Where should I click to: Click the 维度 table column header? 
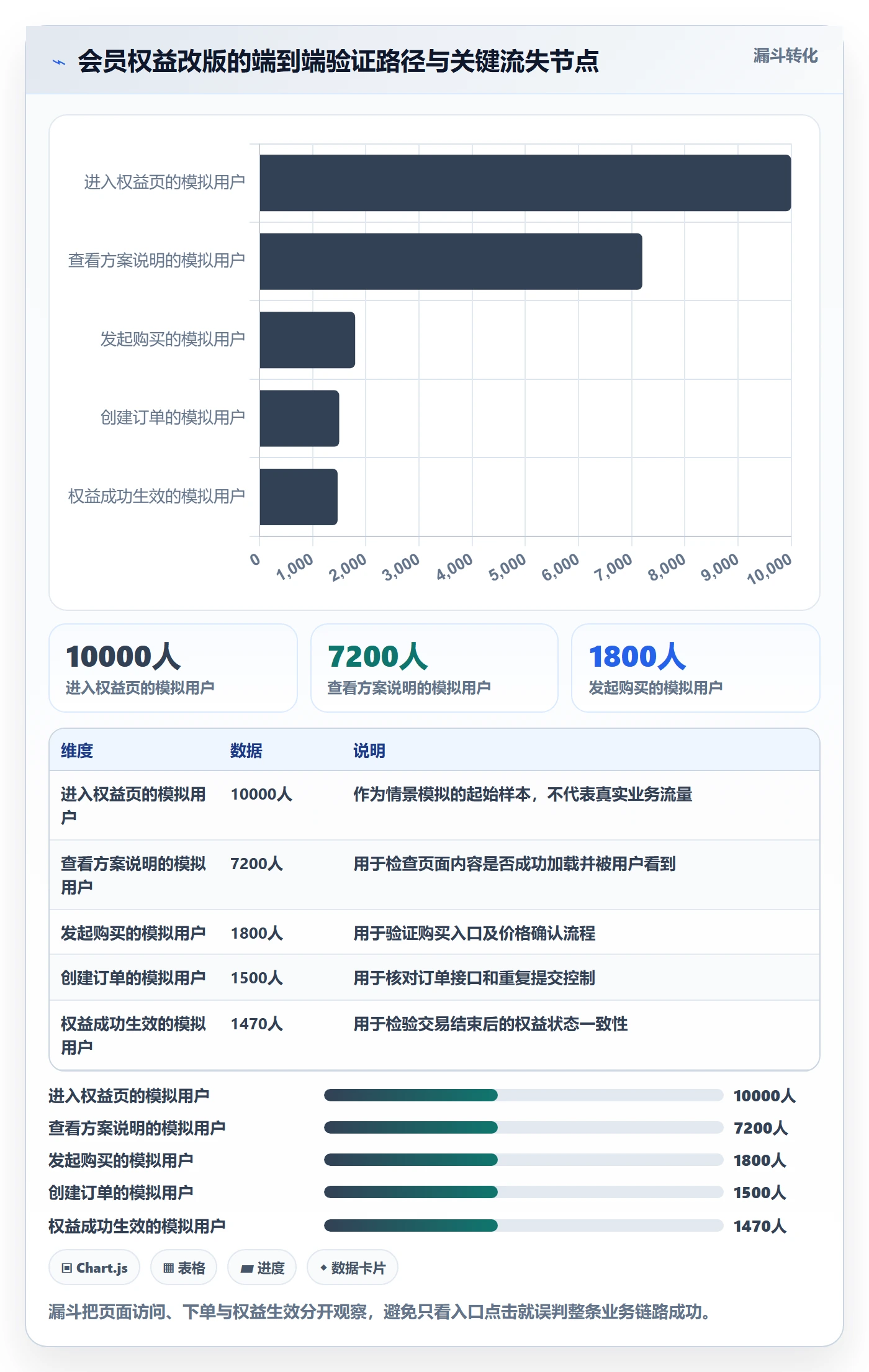point(77,751)
